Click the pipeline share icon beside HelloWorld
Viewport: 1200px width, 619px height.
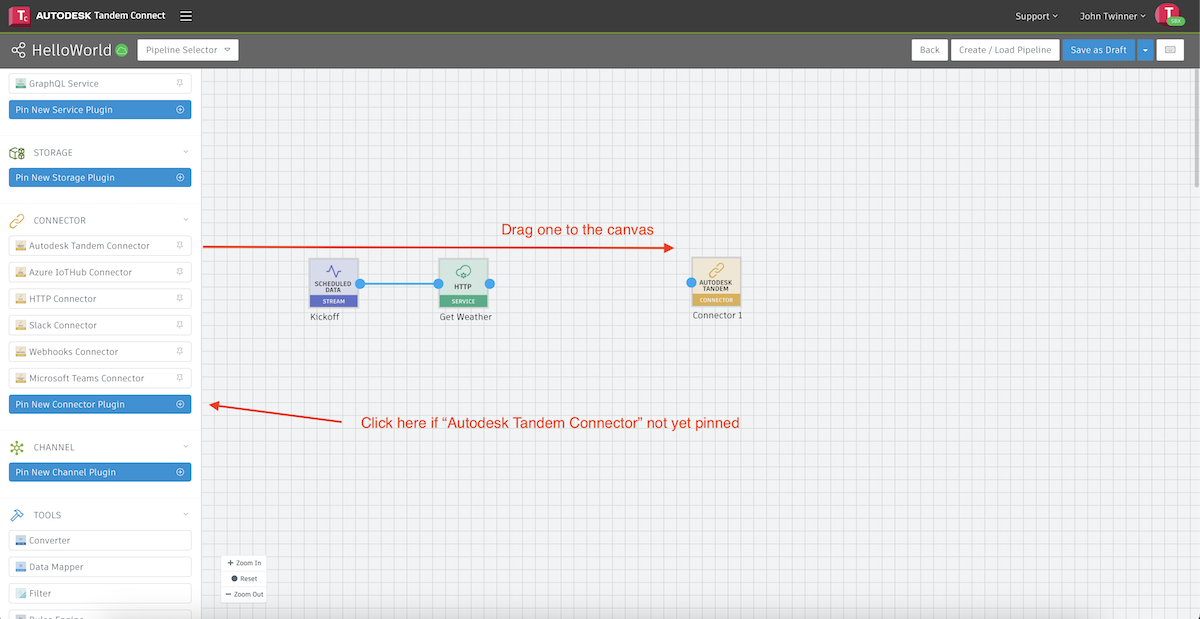(x=18, y=50)
